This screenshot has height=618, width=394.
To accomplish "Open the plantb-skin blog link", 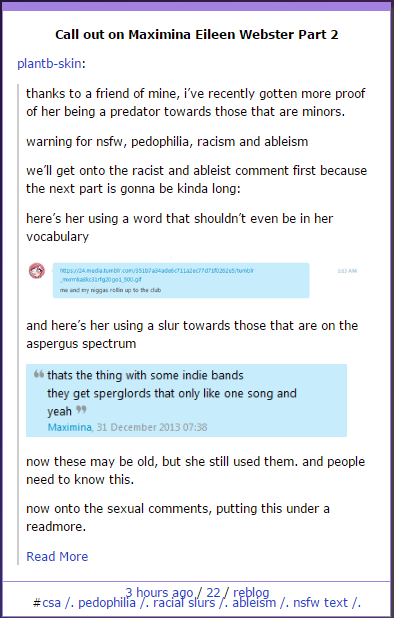I will pos(49,63).
